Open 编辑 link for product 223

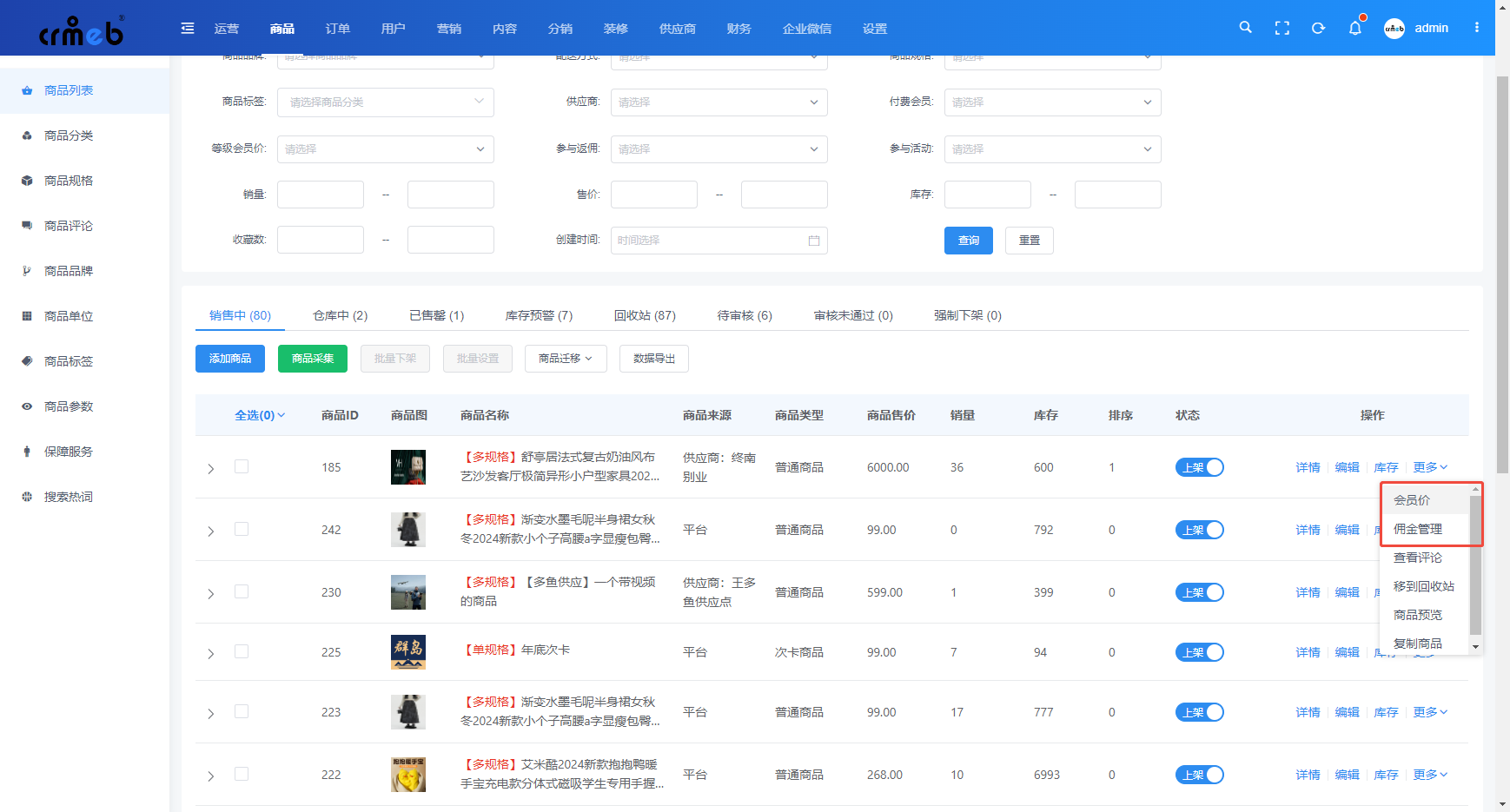(1347, 712)
